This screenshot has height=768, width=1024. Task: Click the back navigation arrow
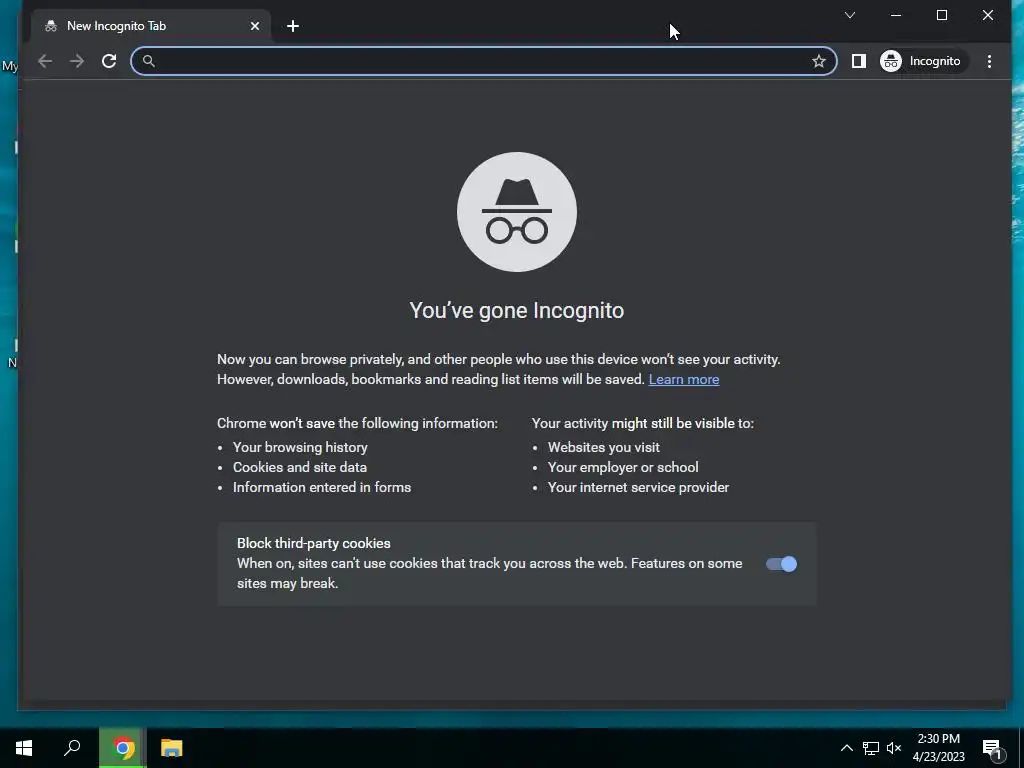(45, 61)
